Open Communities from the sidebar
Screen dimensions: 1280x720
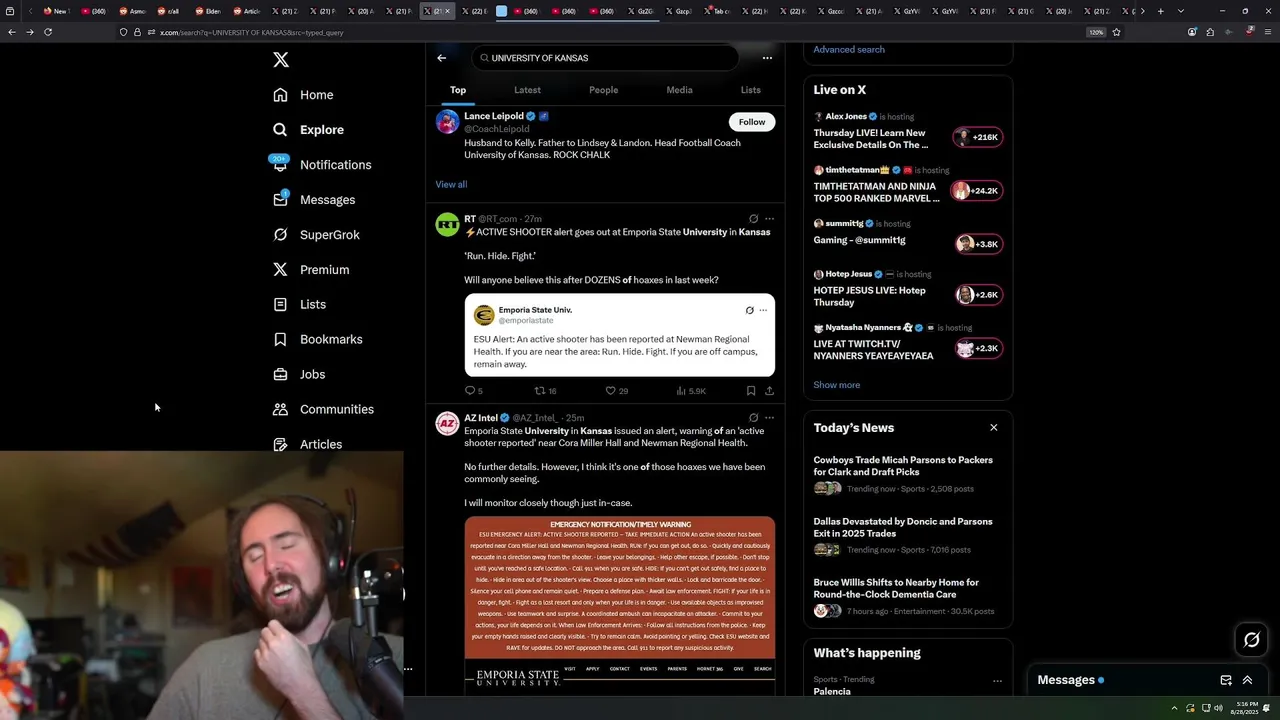tap(323, 409)
